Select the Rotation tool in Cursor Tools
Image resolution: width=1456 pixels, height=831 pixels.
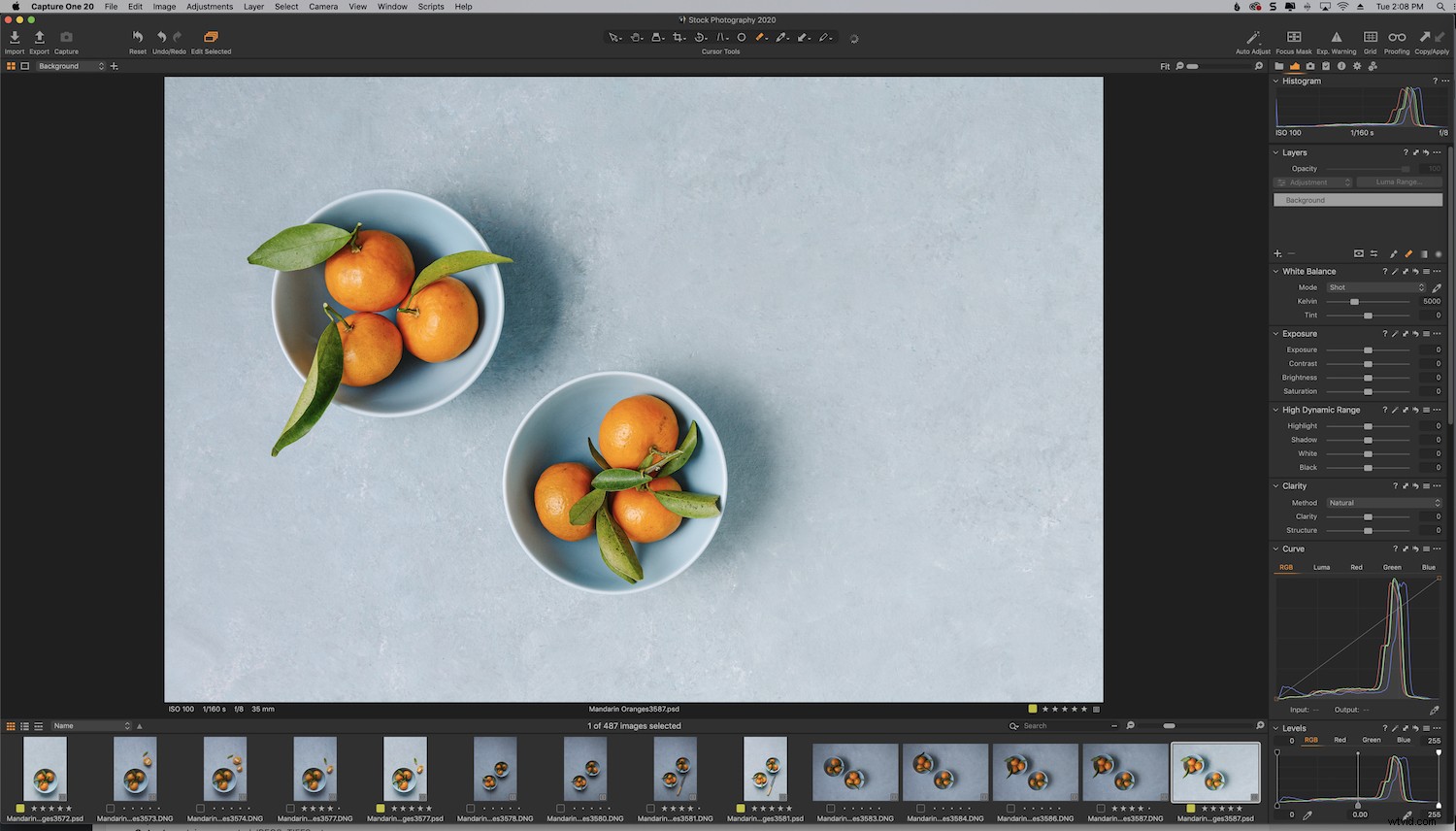700,37
